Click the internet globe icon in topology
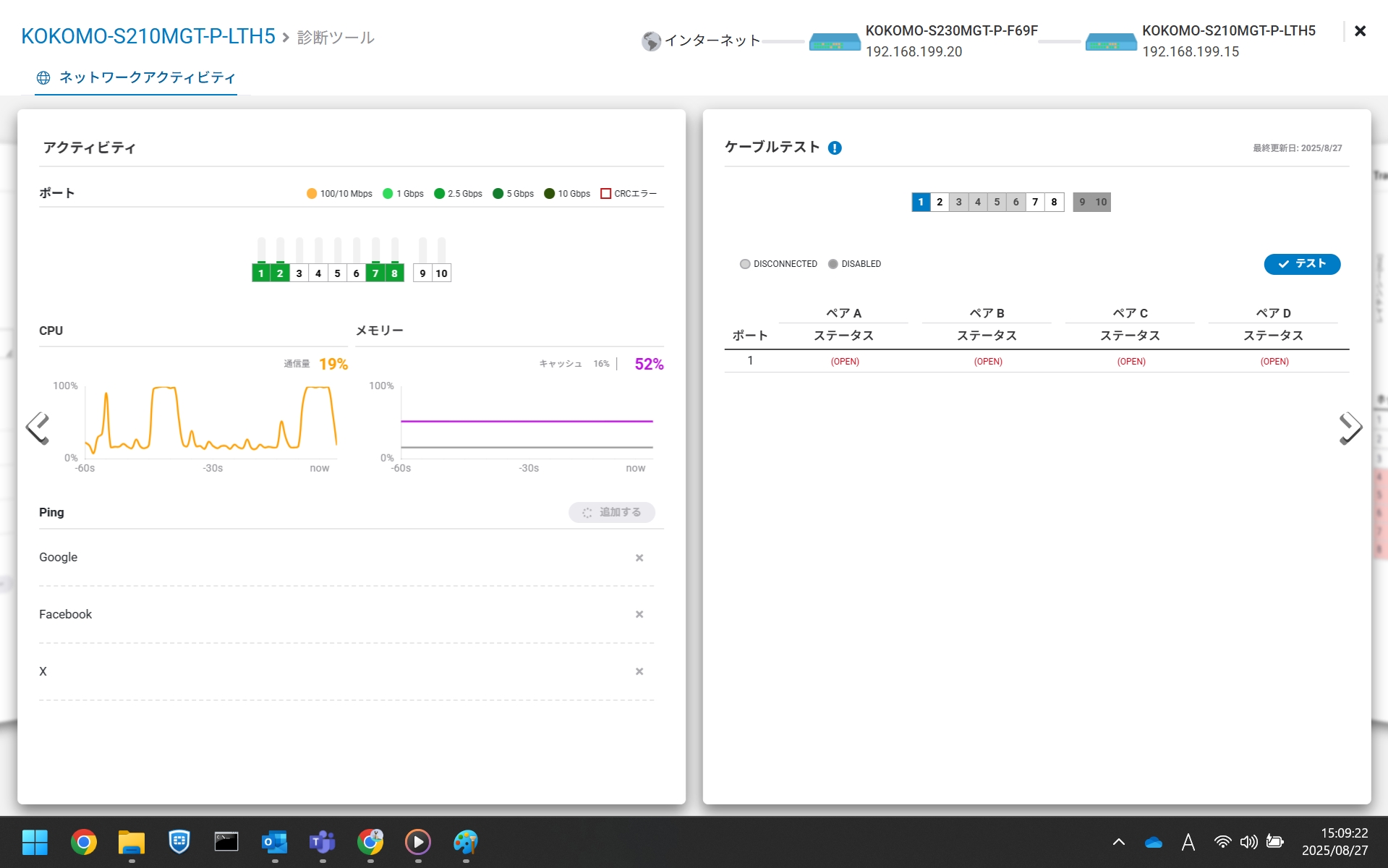 tap(651, 41)
